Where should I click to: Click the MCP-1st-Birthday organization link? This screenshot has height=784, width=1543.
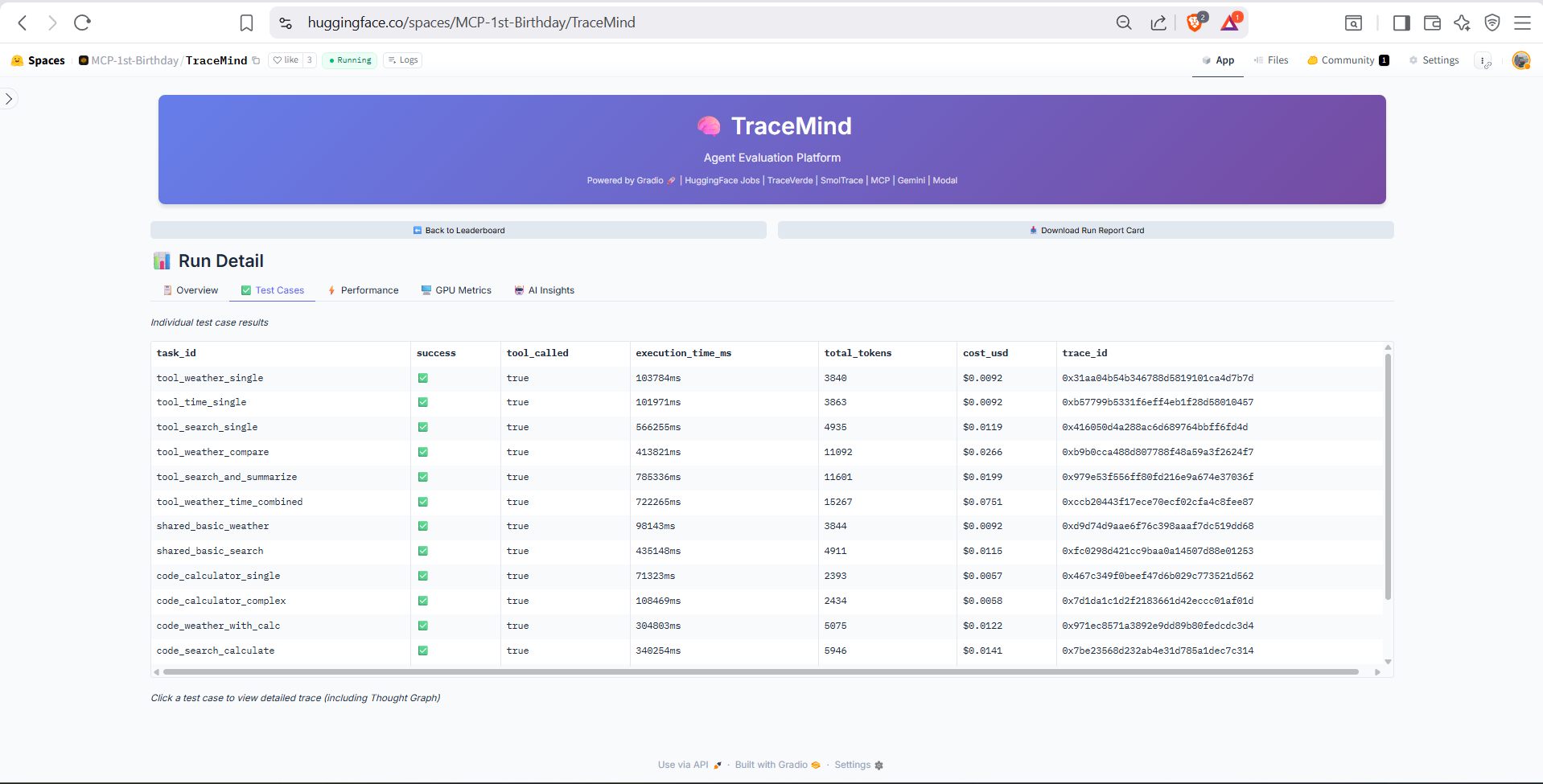point(135,60)
